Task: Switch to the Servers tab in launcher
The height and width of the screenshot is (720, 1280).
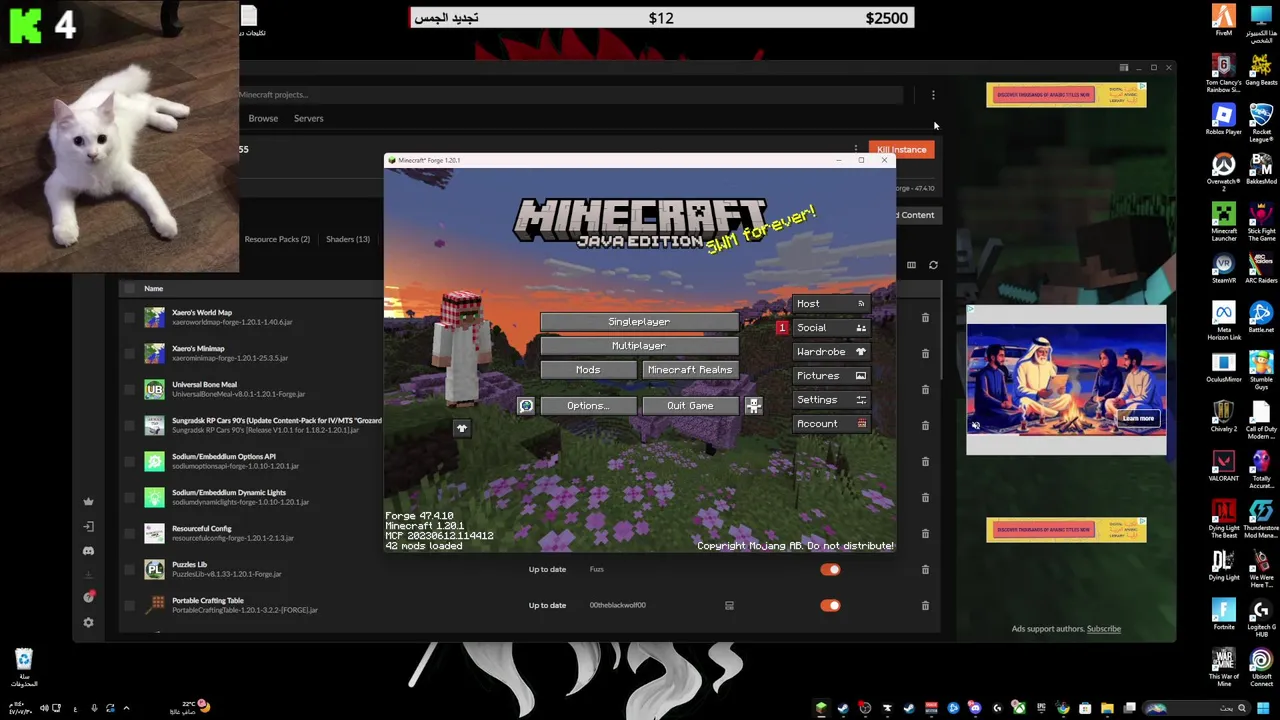Action: [x=308, y=118]
